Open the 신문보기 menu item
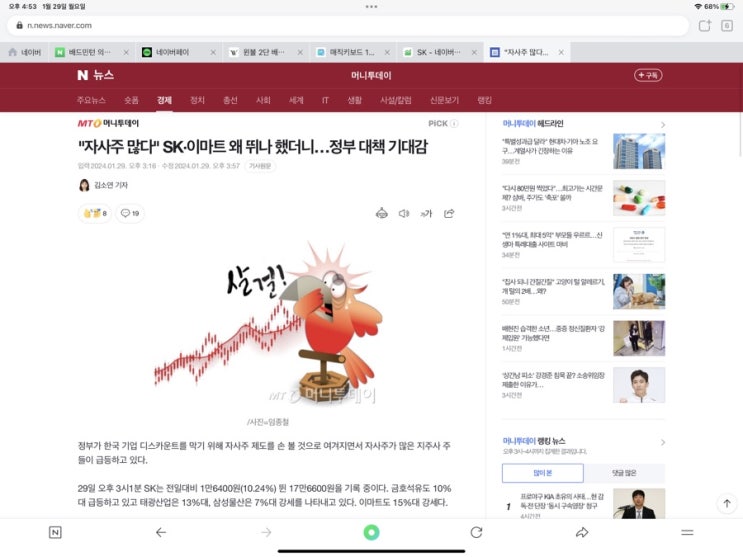The height and width of the screenshot is (557, 743). point(444,100)
